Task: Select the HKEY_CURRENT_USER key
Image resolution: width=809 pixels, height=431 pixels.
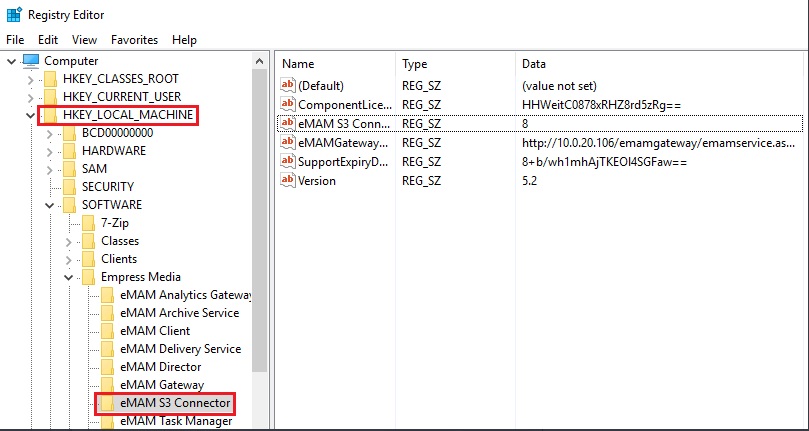Action: (122, 97)
